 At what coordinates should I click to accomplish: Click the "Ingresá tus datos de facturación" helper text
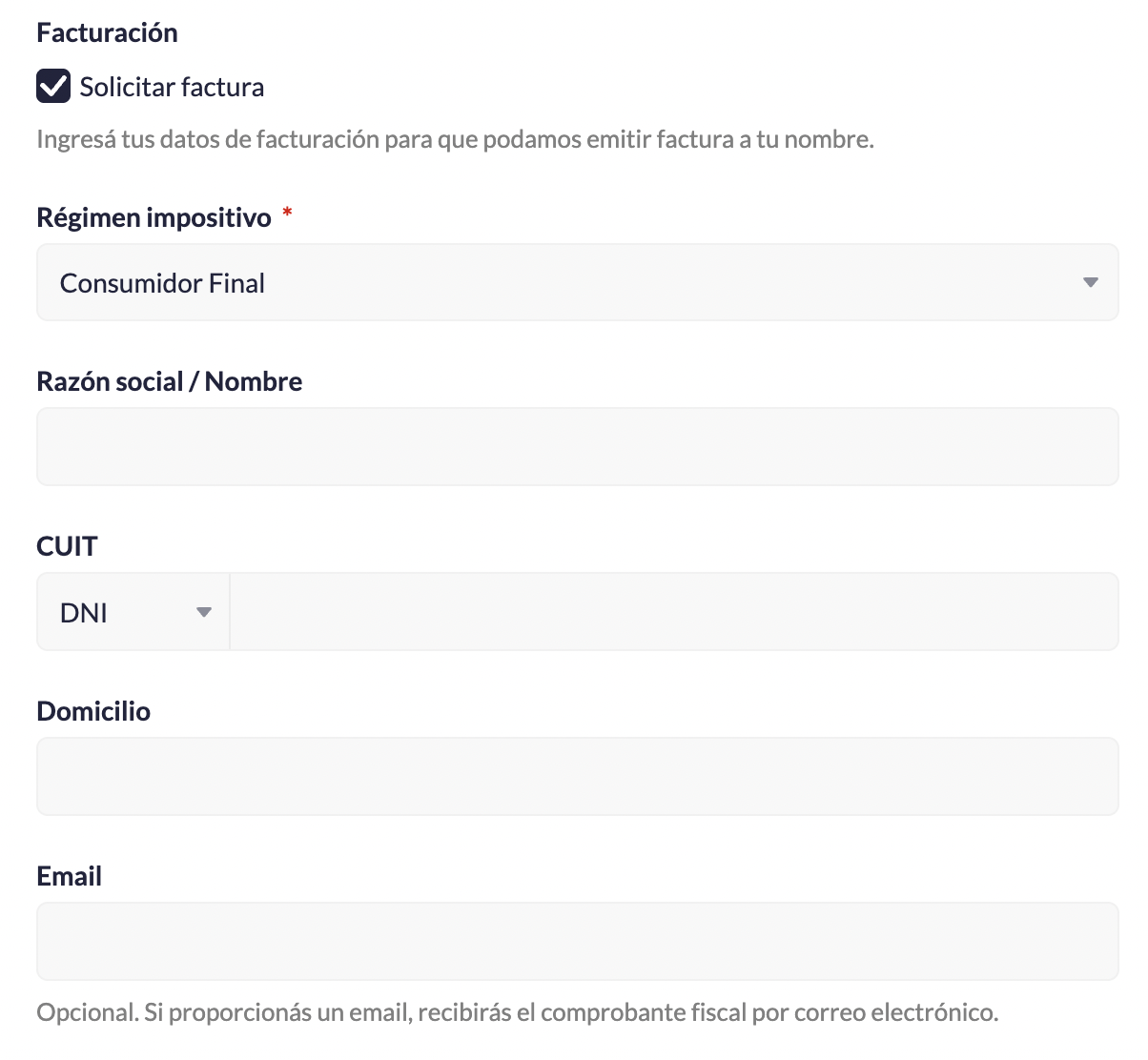[x=455, y=139]
